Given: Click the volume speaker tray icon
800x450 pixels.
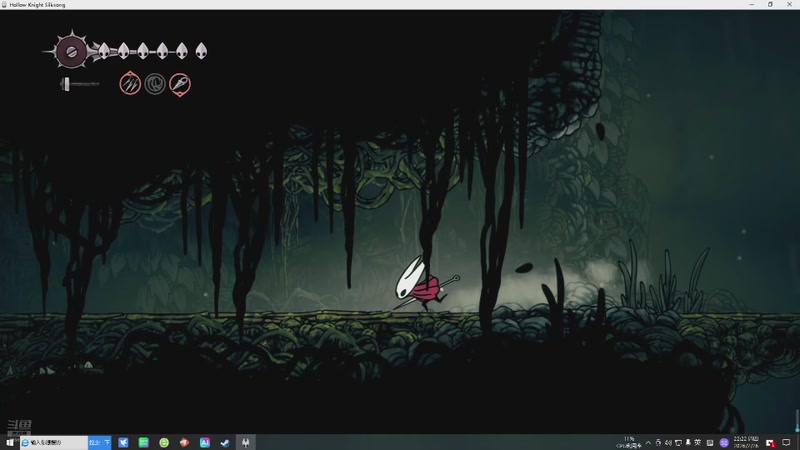Looking at the screenshot, I should pyautogui.click(x=668, y=443).
